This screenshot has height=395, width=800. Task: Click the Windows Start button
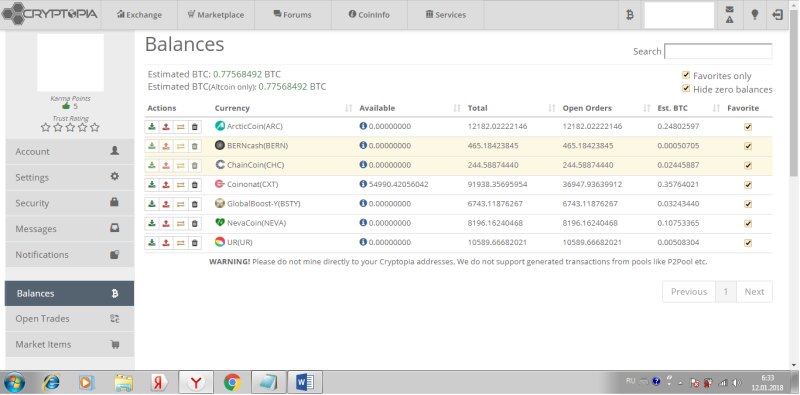(14, 382)
